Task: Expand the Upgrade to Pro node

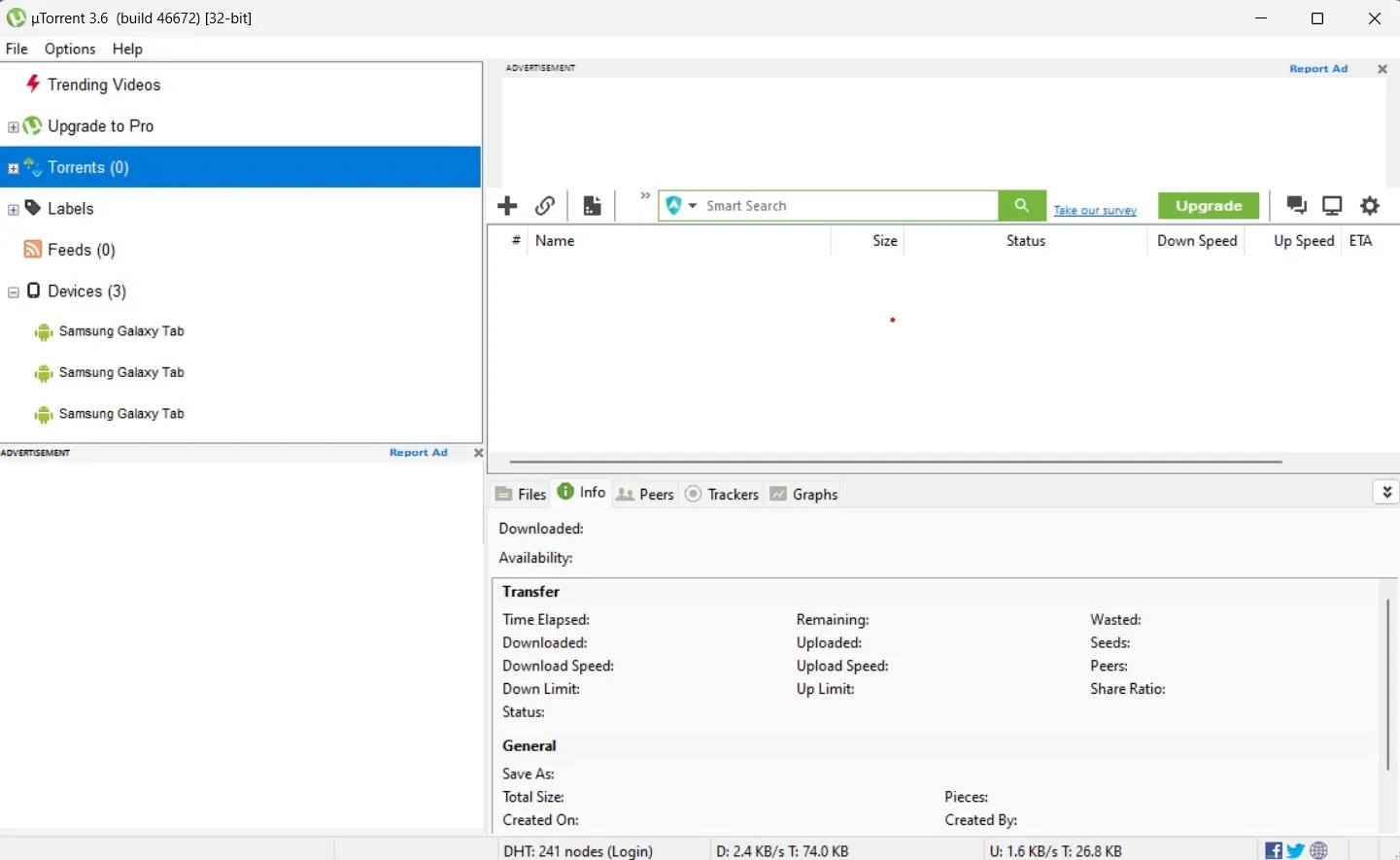Action: tap(13, 126)
